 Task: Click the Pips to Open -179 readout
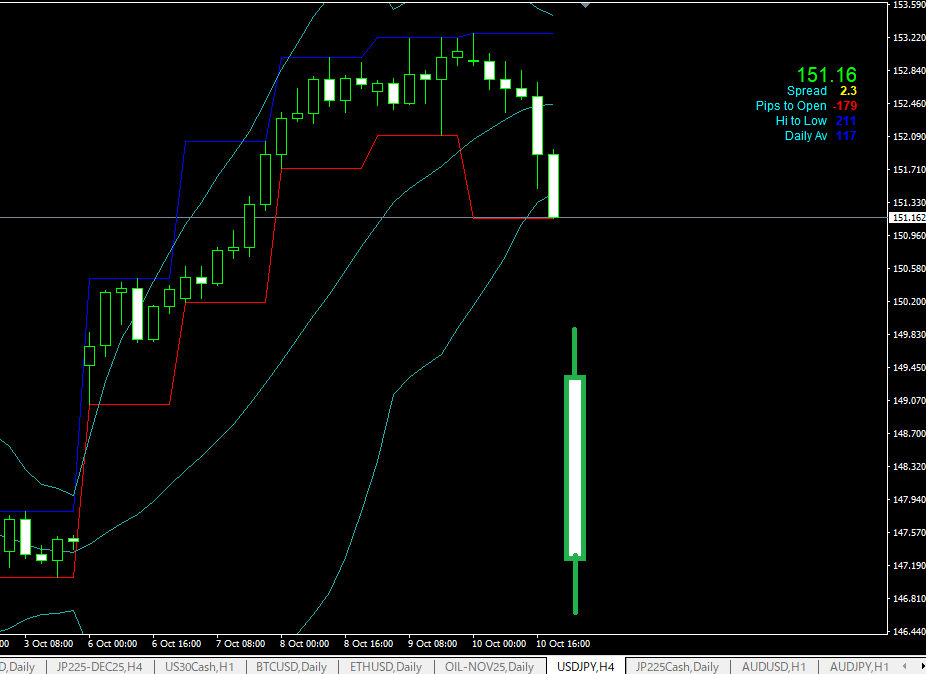point(806,106)
